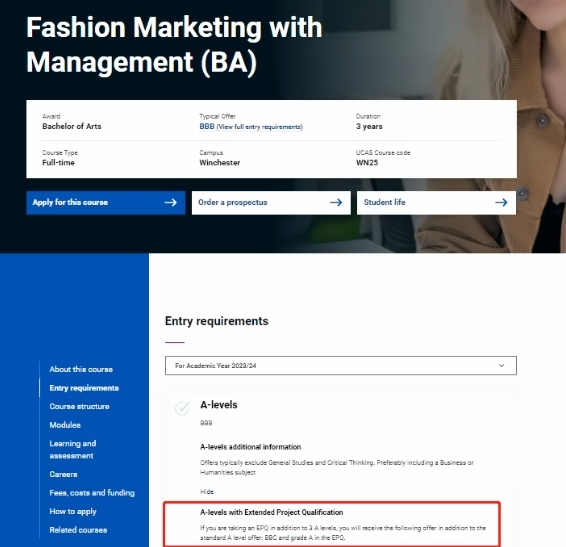Collapse A-levels info with Hide link

click(x=207, y=491)
